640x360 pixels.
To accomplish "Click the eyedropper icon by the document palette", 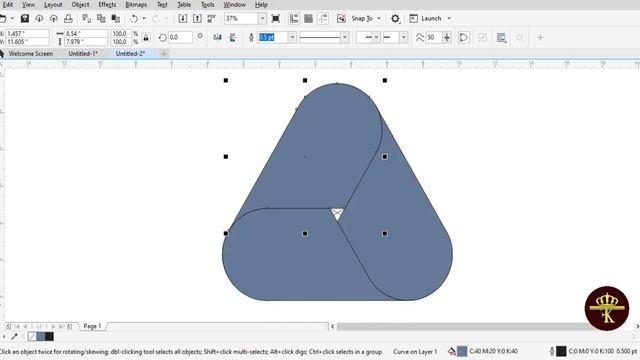I will 14,337.
